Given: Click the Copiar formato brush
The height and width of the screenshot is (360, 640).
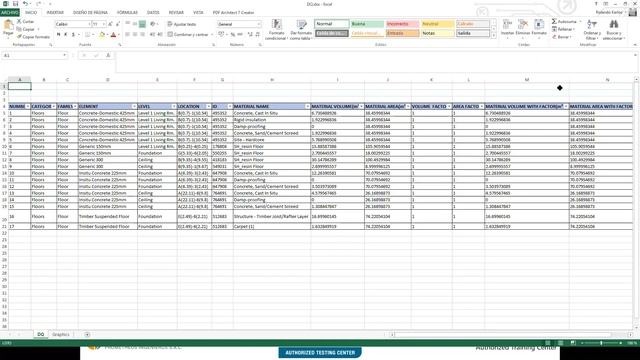Looking at the screenshot, I should coord(33,37).
